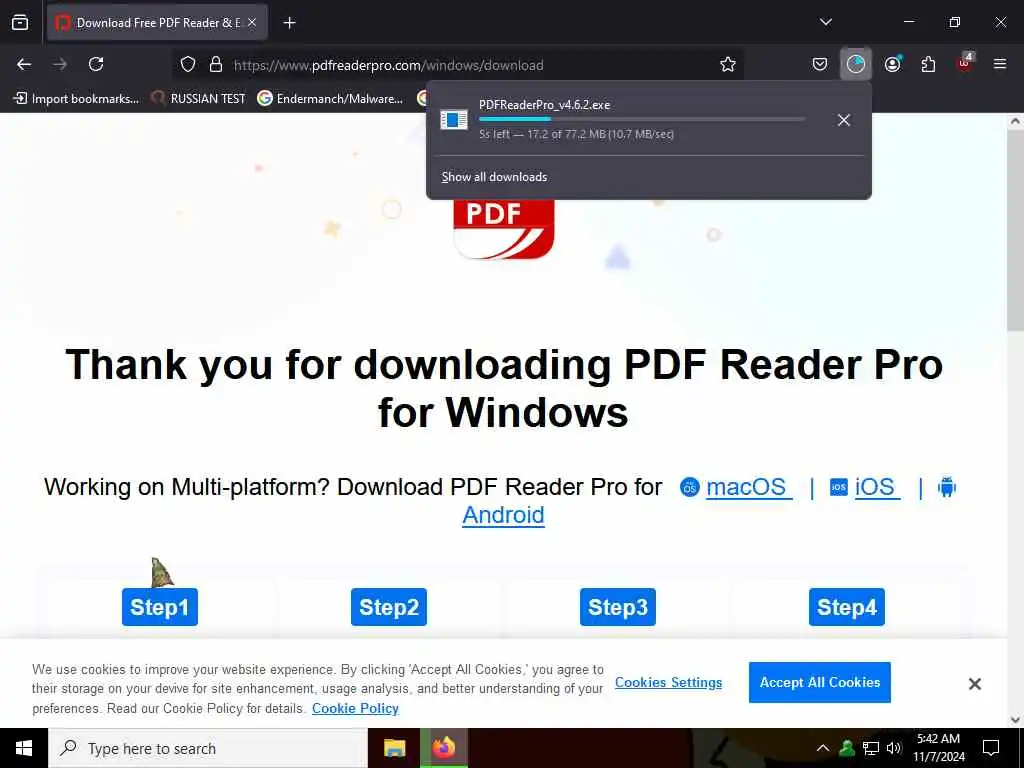Toggle the Downloads toolbar button
This screenshot has width=1024, height=768.
pyautogui.click(x=856, y=64)
